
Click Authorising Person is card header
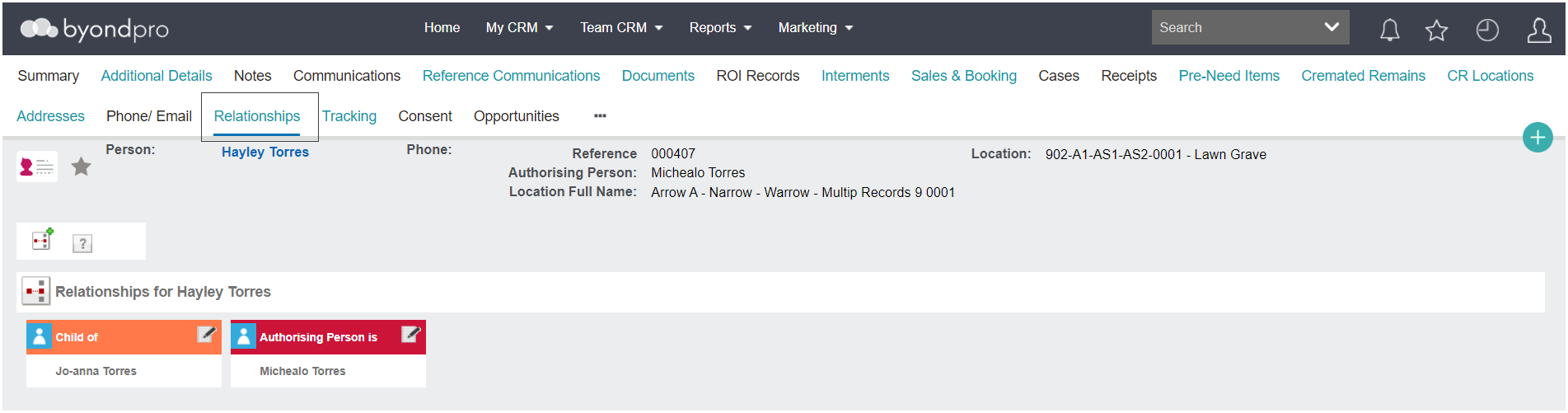click(x=328, y=337)
